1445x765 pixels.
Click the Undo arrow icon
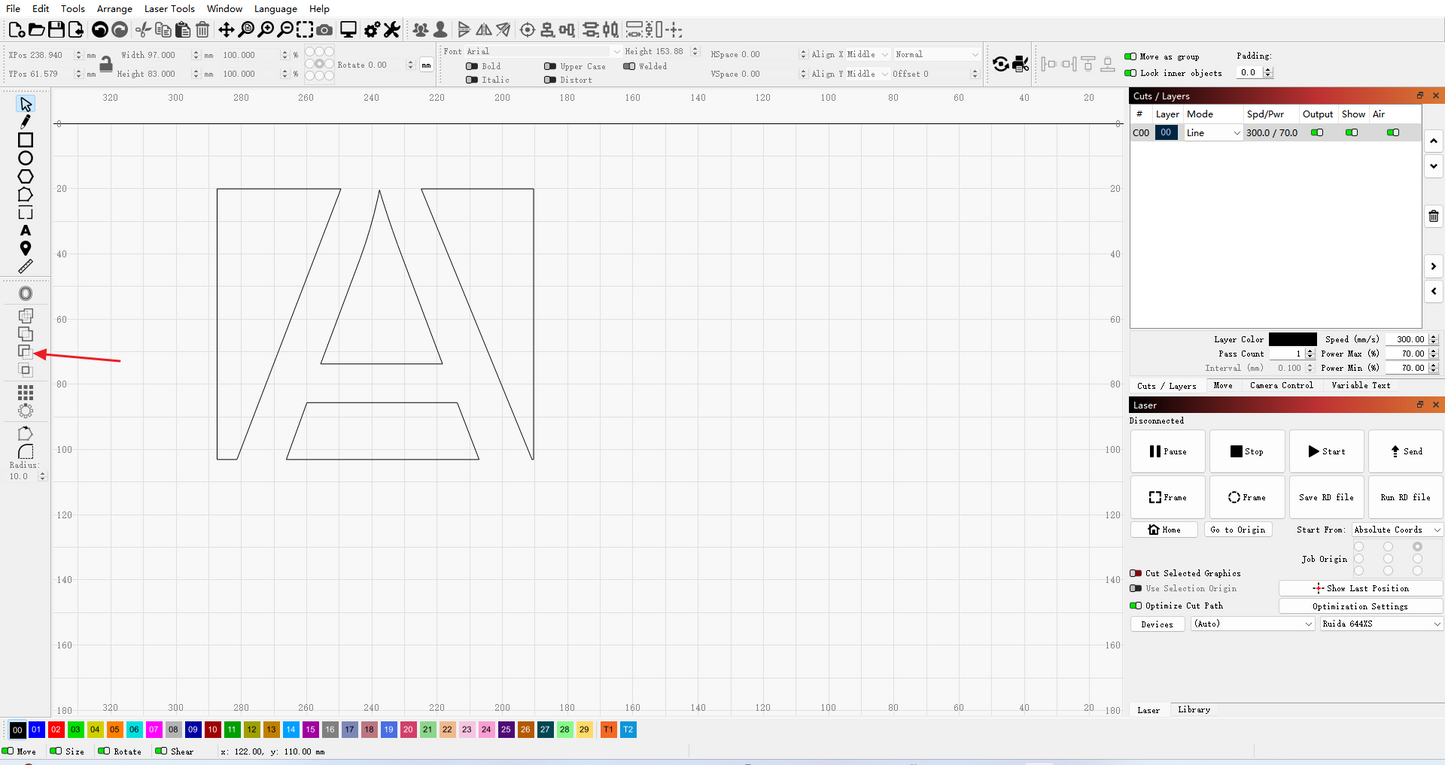point(99,30)
